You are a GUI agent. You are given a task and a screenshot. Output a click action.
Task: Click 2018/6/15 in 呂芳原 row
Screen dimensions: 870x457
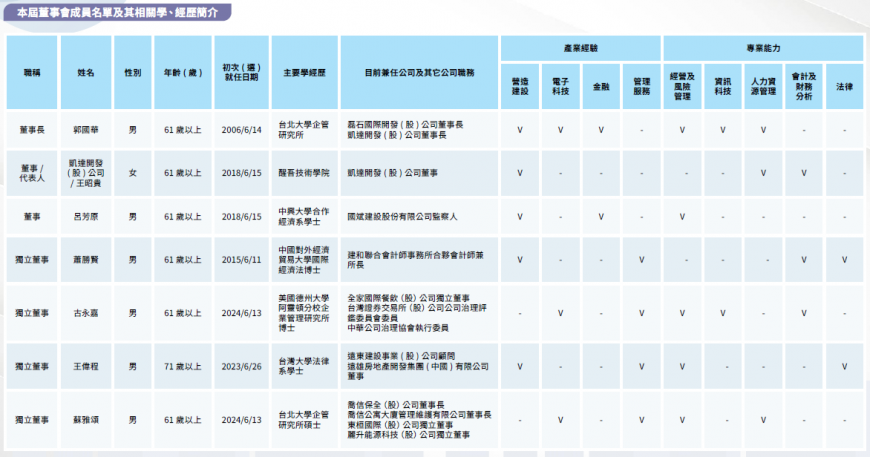(x=241, y=217)
